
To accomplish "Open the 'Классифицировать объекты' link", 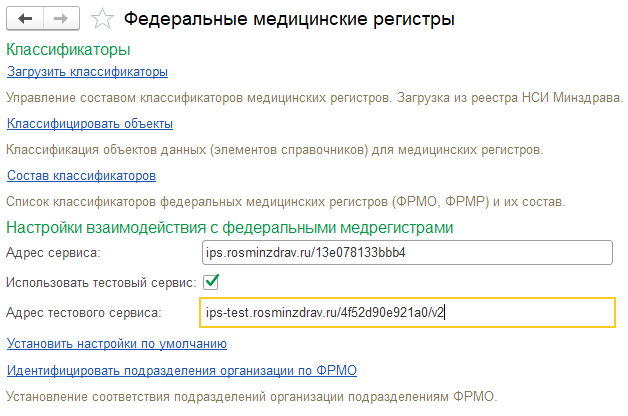I will click(90, 123).
